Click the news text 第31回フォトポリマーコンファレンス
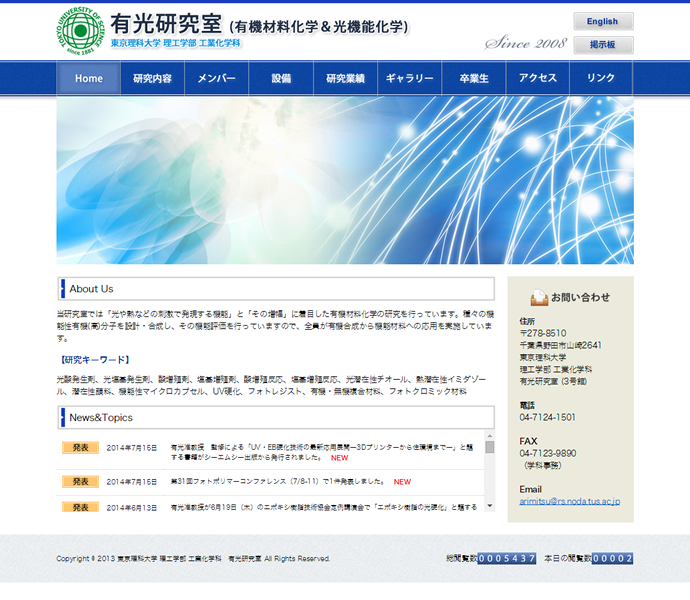The height and width of the screenshot is (600, 690). pyautogui.click(x=279, y=482)
